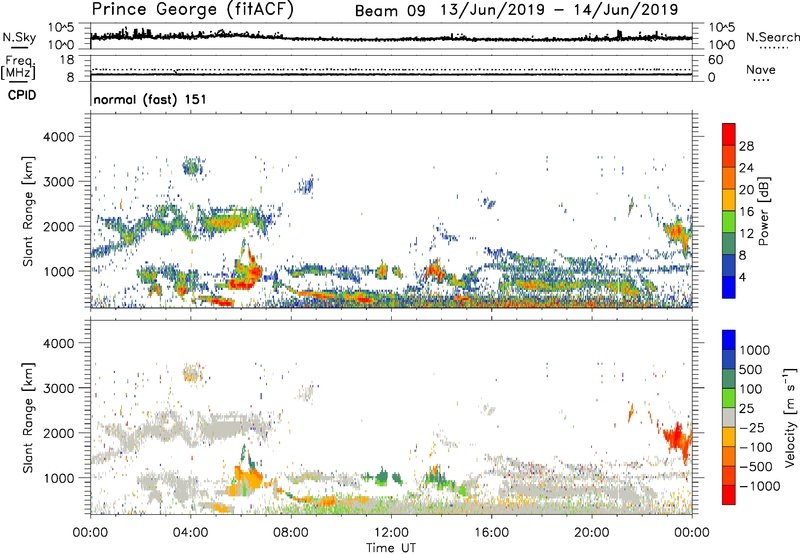The height and width of the screenshot is (554, 800).
Task: Click the '4' tick on the Power scale
Action: point(743,278)
